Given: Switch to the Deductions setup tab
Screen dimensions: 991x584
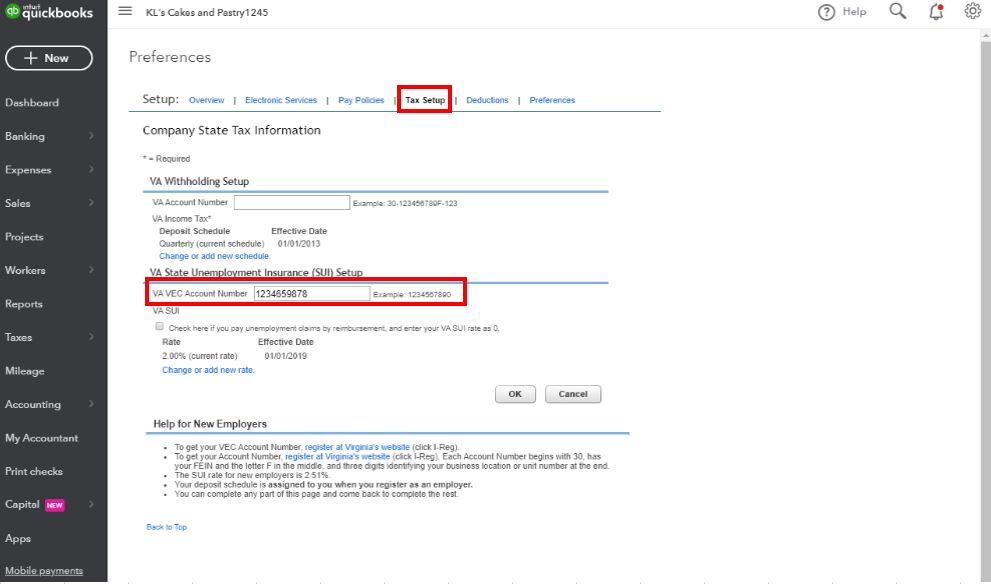Looking at the screenshot, I should click(487, 100).
